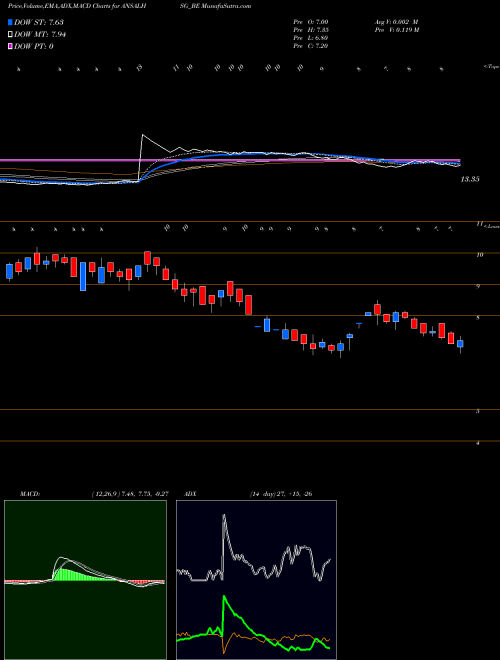Open the green MACD histogram chart
500x660 pixels.
pos(85,580)
